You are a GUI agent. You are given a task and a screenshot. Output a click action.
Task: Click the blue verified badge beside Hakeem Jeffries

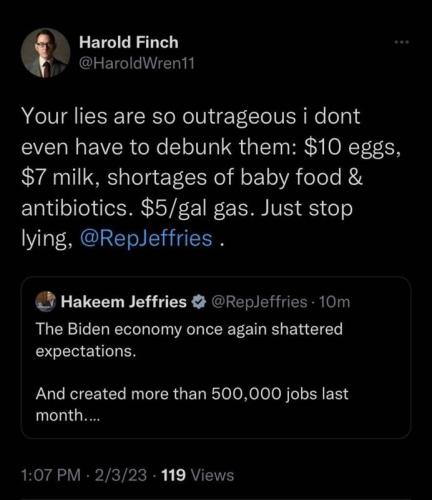(x=199, y=302)
